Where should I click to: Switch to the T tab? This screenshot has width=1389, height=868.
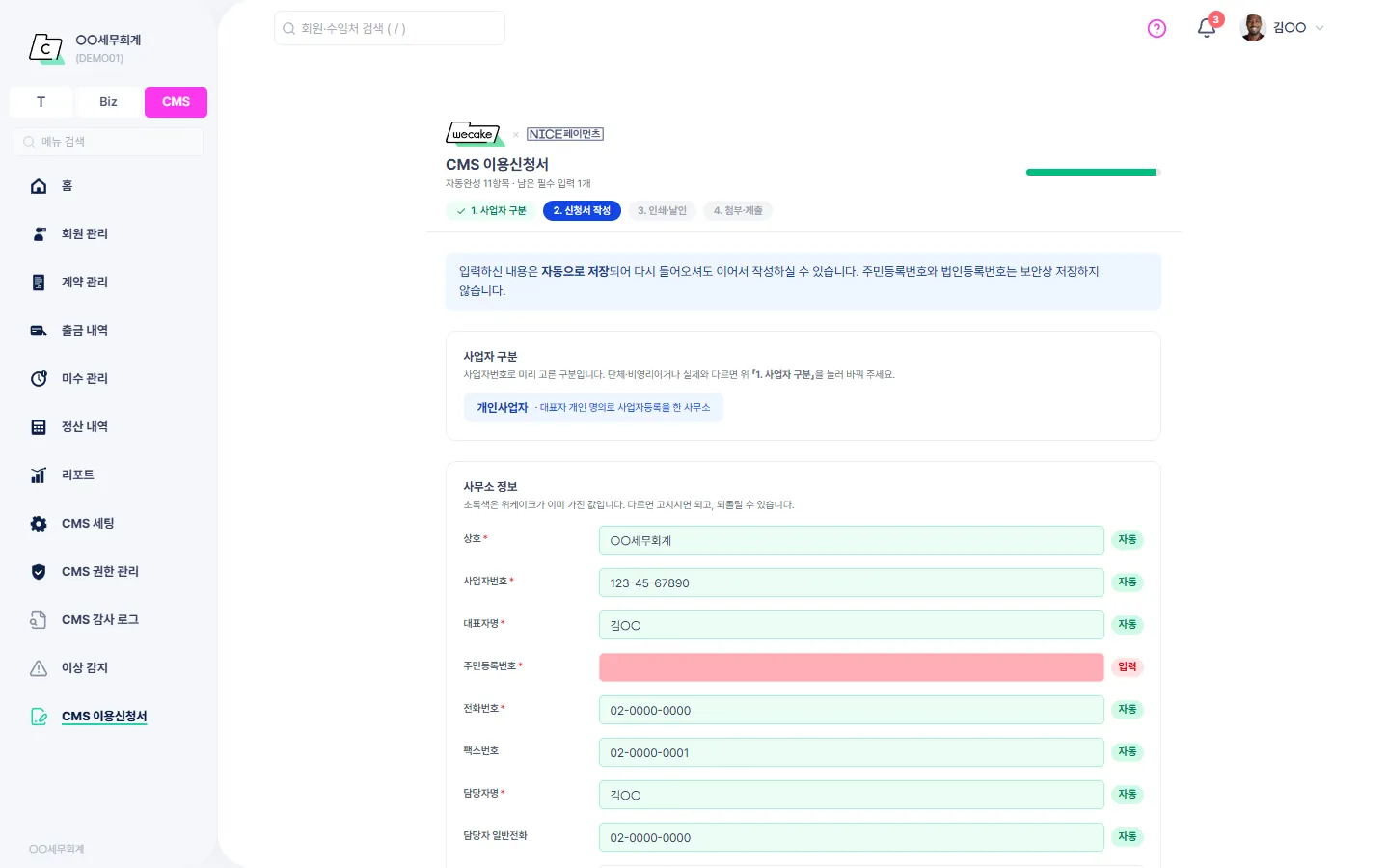click(41, 102)
